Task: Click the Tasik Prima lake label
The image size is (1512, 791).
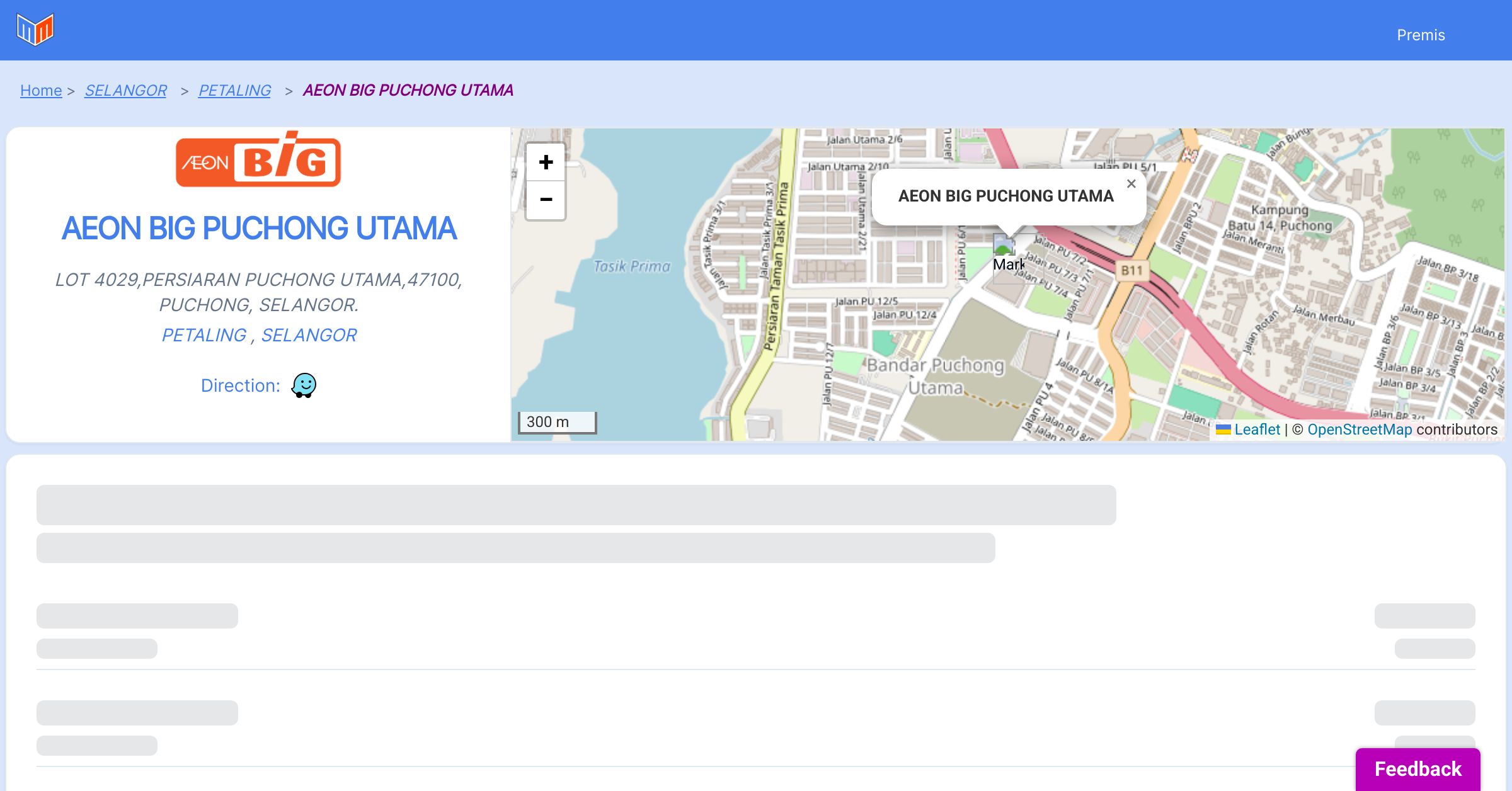Action: [632, 266]
